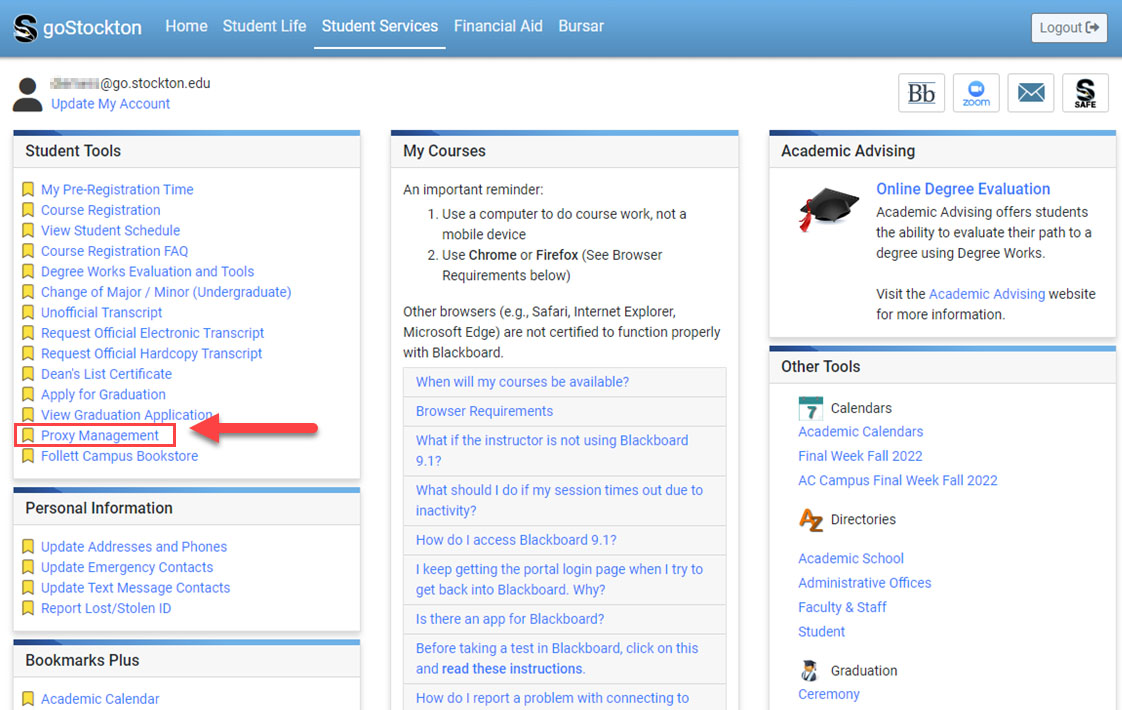Open Request Official Hardcopy Transcript link
This screenshot has width=1122, height=710.
coord(151,354)
